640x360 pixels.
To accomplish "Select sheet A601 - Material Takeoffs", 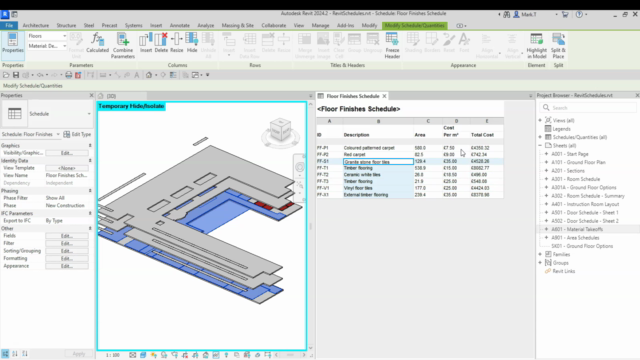I will pos(577,229).
